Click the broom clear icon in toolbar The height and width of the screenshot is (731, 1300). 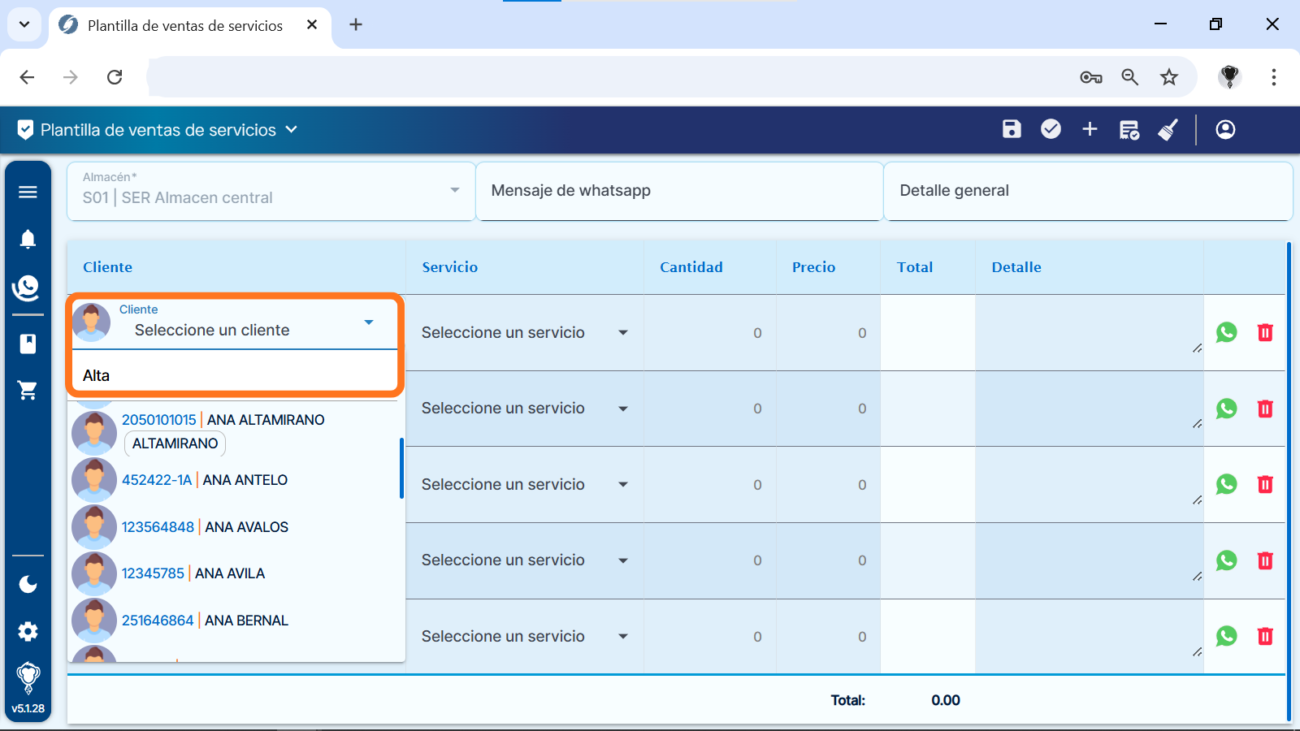coord(1168,129)
